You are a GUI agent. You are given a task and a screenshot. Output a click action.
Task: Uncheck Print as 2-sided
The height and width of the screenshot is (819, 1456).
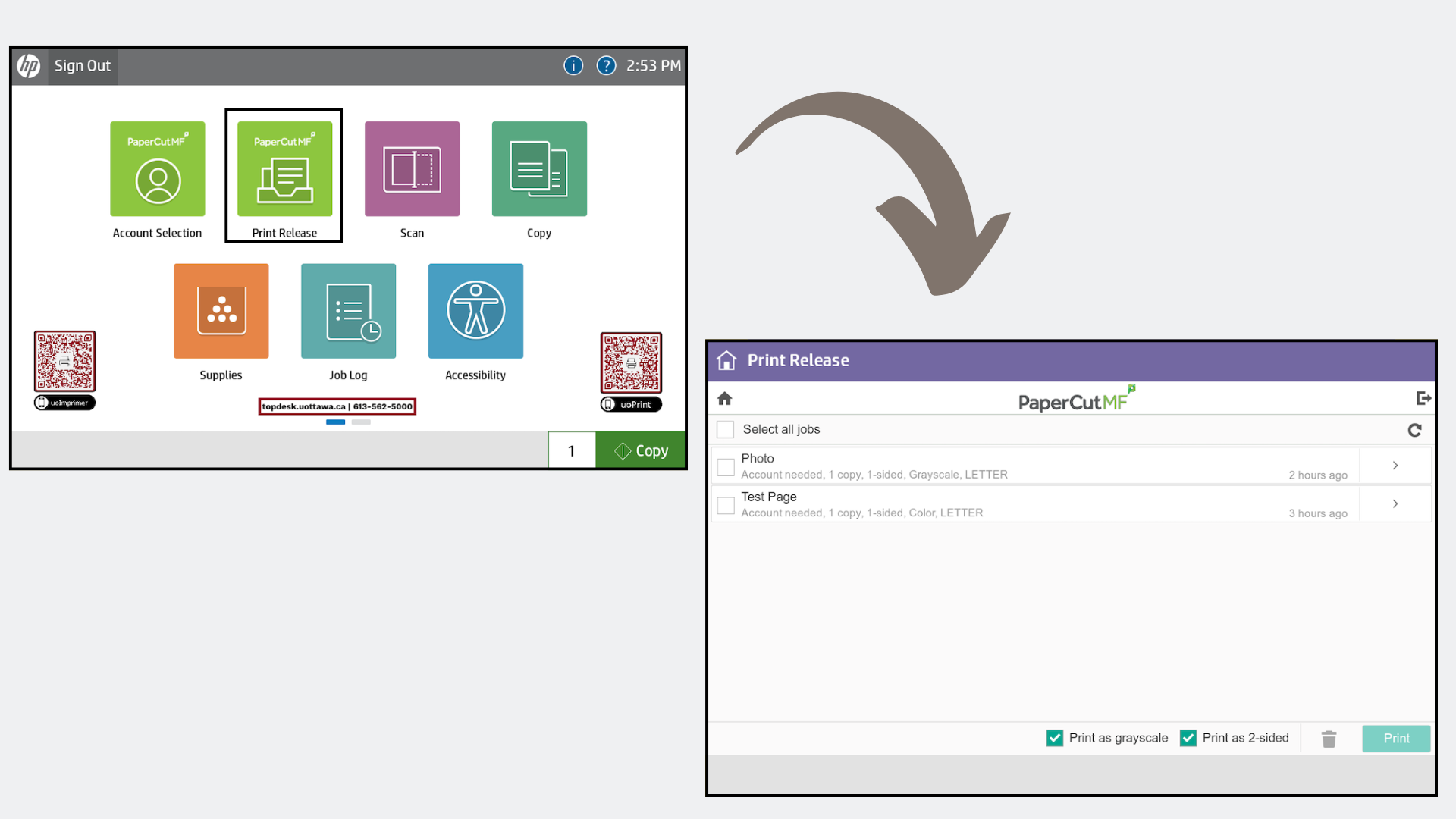tap(1188, 738)
